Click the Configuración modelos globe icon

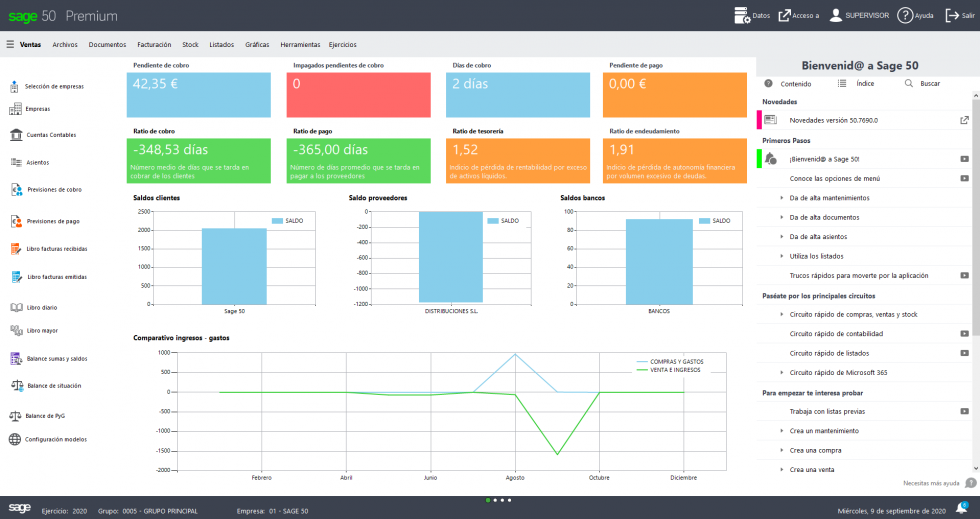pyautogui.click(x=16, y=439)
